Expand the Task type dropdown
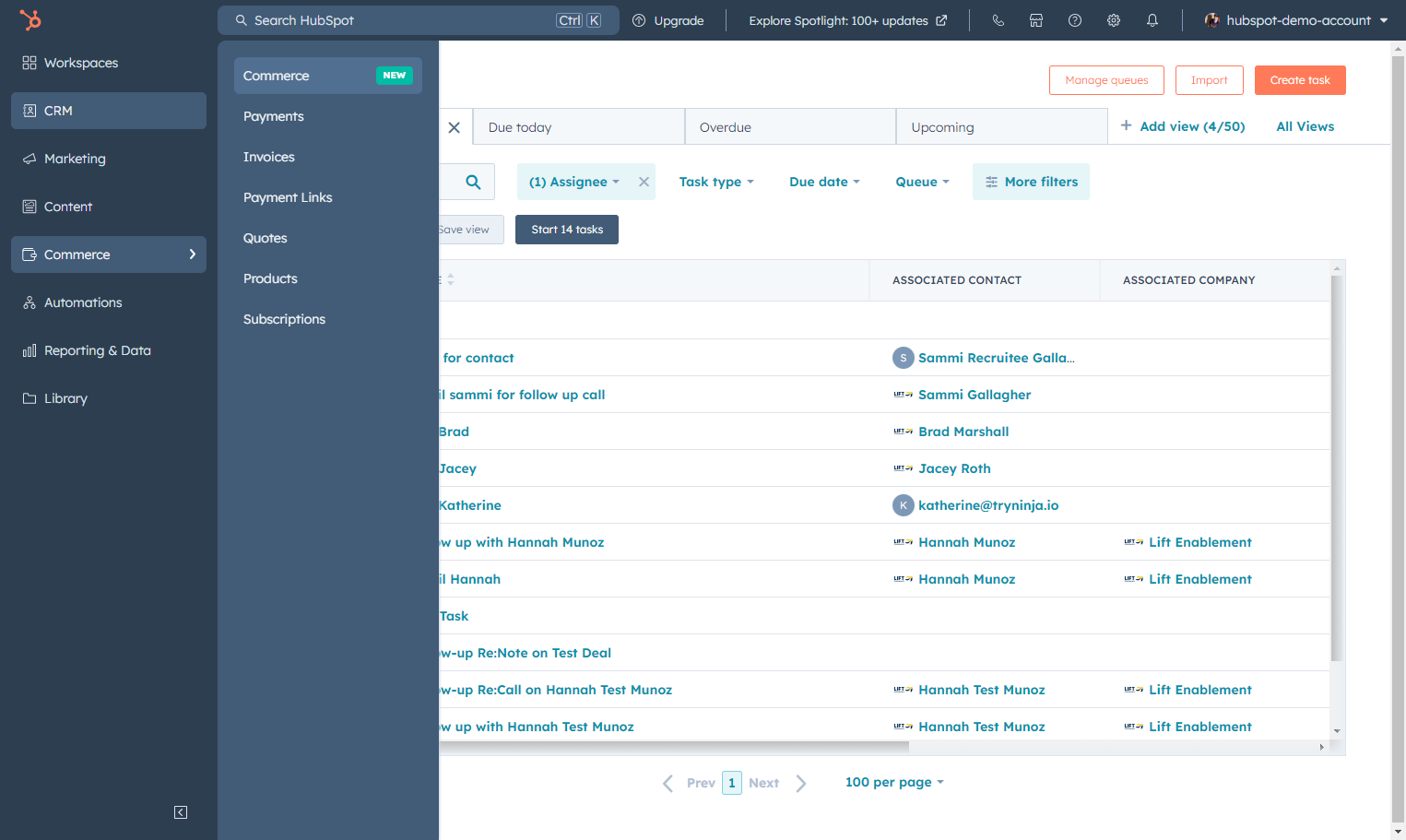Viewport: 1406px width, 840px height. (716, 182)
